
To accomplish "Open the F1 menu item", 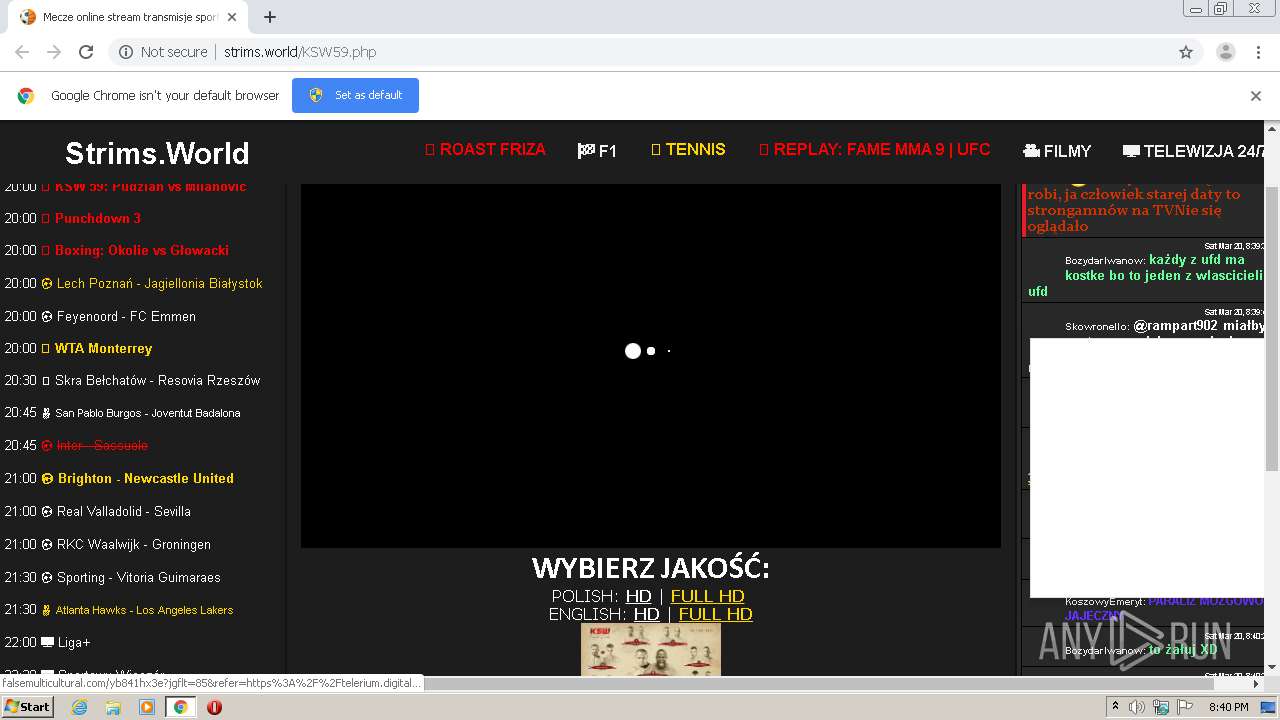I will [597, 151].
